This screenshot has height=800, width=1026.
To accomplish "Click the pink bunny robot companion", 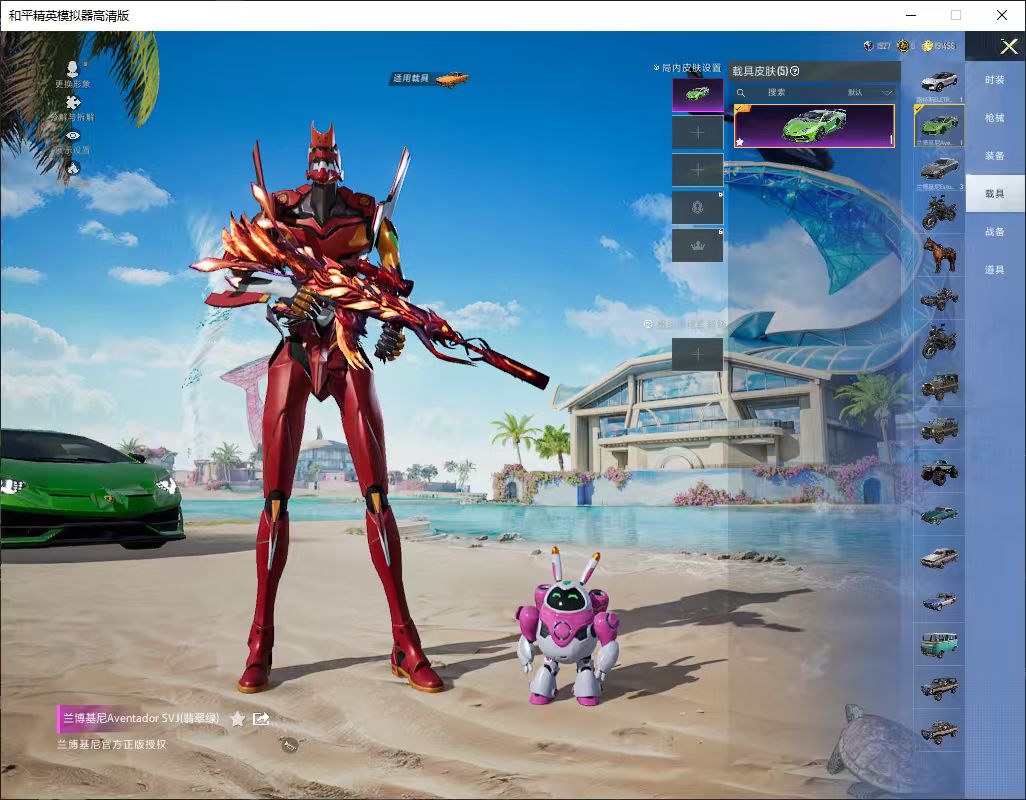I will [567, 628].
